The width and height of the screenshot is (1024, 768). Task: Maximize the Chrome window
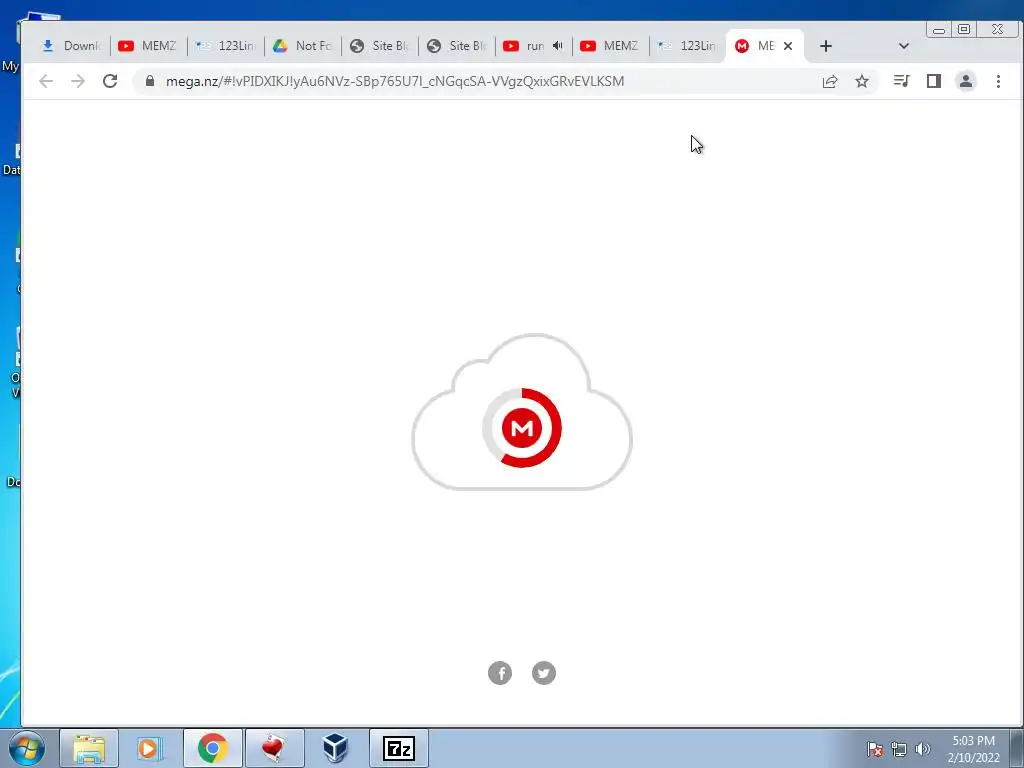[964, 29]
